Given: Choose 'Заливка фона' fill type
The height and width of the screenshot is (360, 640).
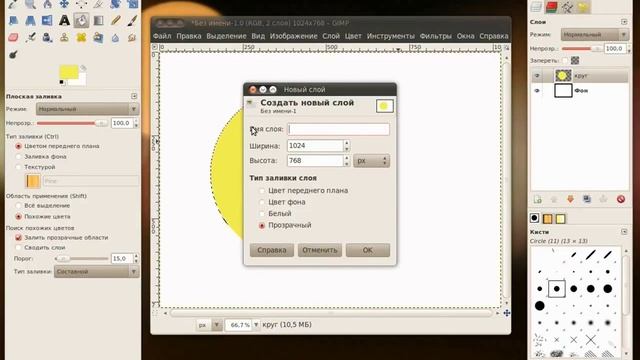Looking at the screenshot, I should tap(18, 157).
